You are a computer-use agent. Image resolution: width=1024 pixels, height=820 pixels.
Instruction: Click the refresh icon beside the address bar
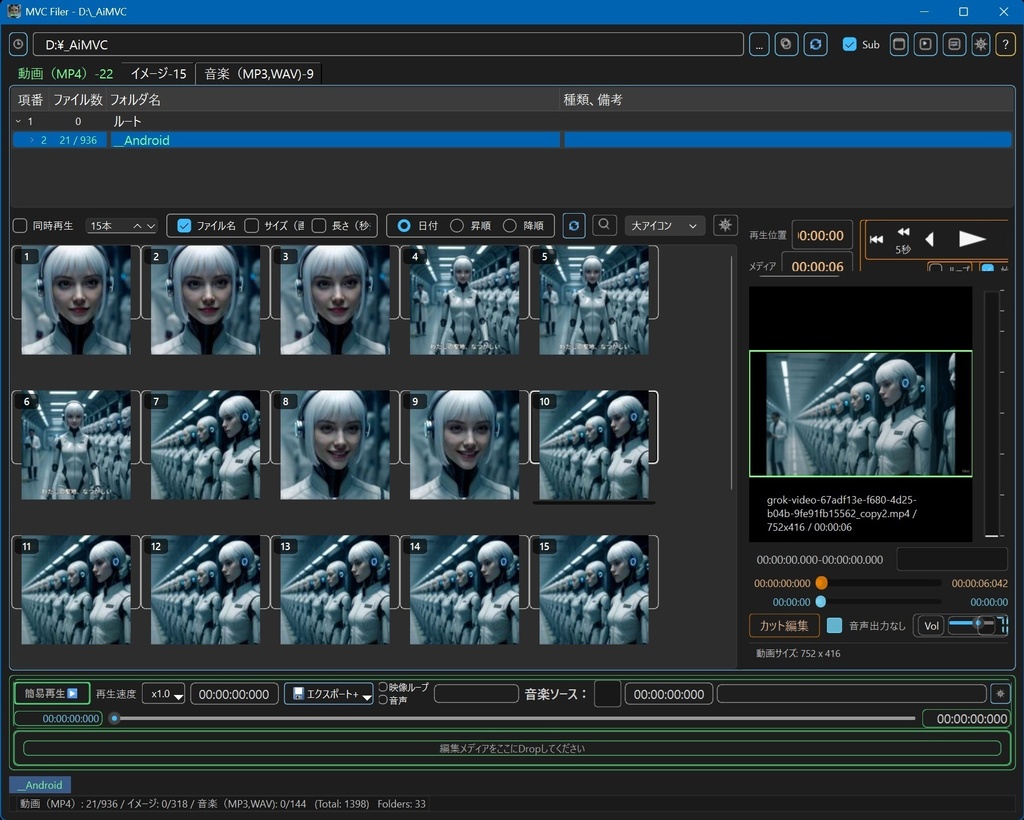[814, 44]
